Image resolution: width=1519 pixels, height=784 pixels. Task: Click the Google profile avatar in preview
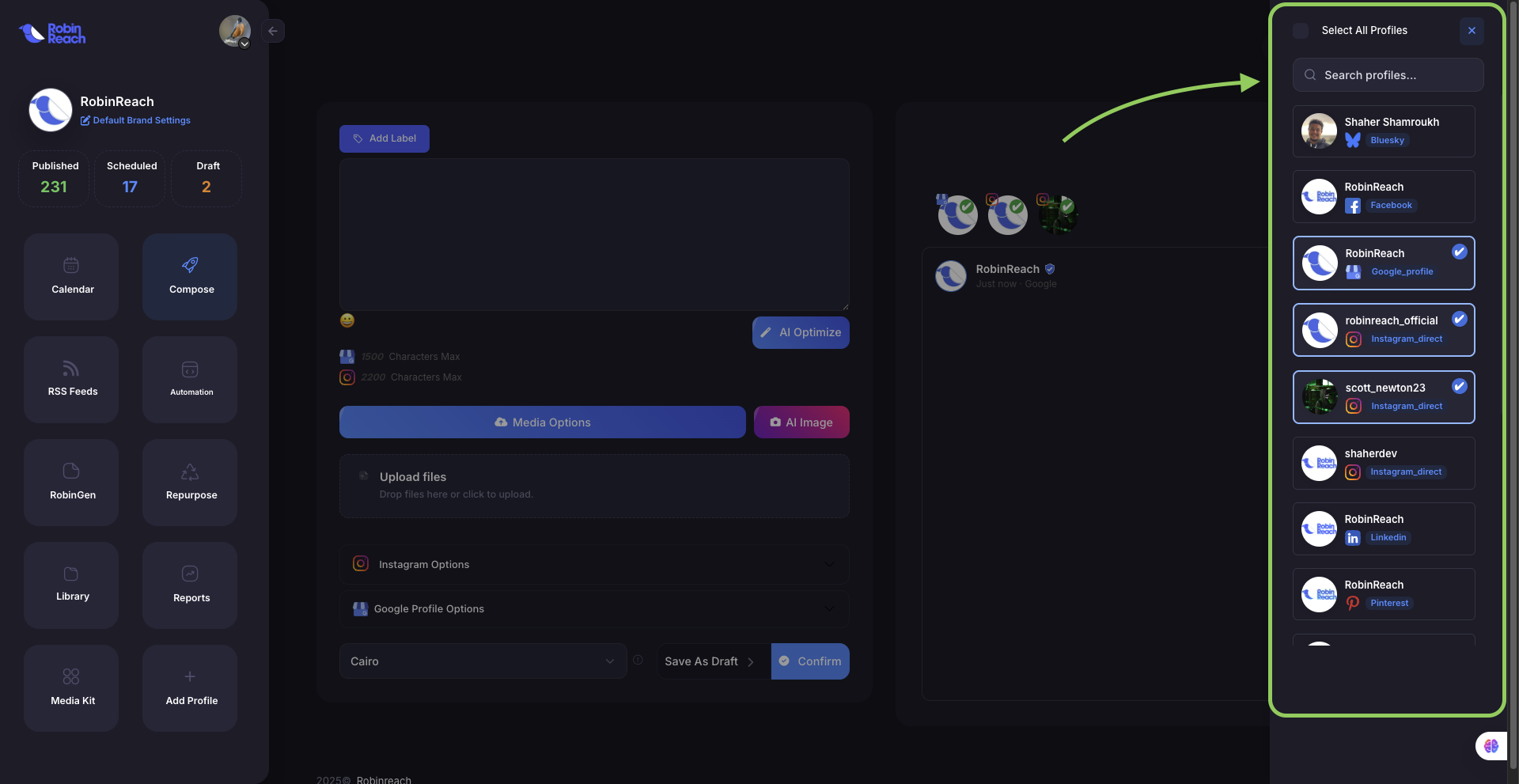click(x=957, y=214)
